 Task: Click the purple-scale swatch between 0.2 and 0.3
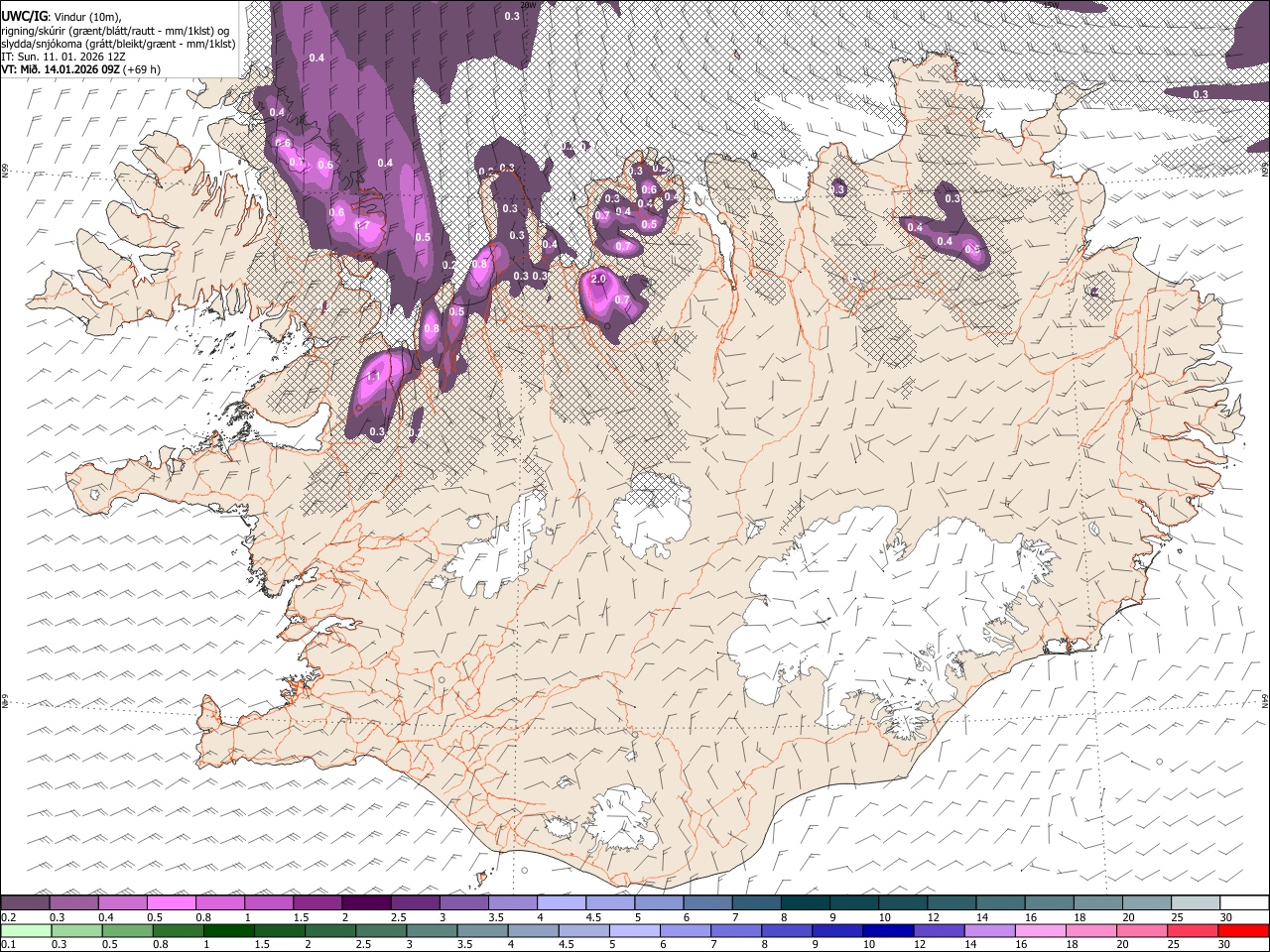coord(25,903)
